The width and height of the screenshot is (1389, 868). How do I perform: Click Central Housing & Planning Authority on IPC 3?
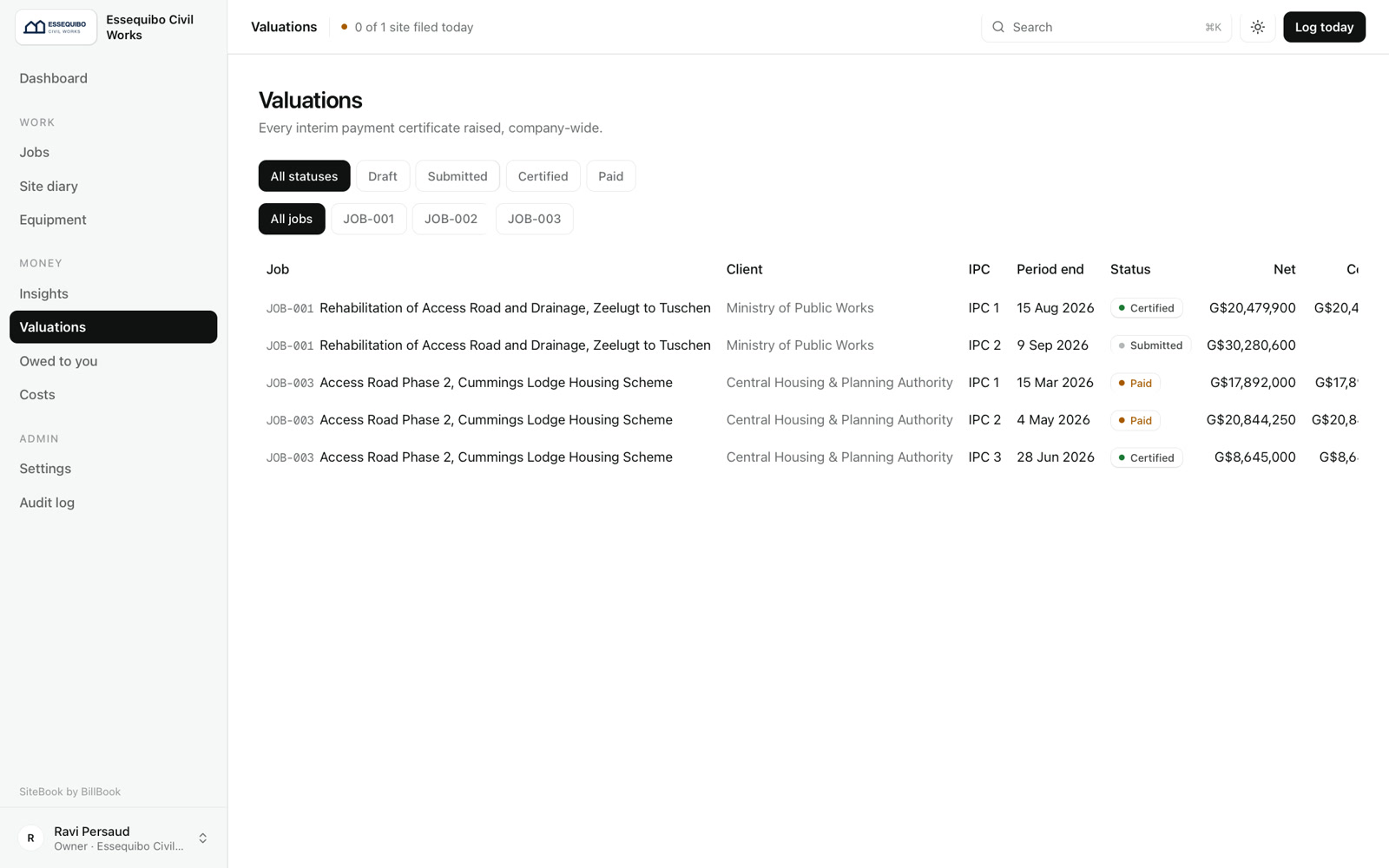click(839, 457)
